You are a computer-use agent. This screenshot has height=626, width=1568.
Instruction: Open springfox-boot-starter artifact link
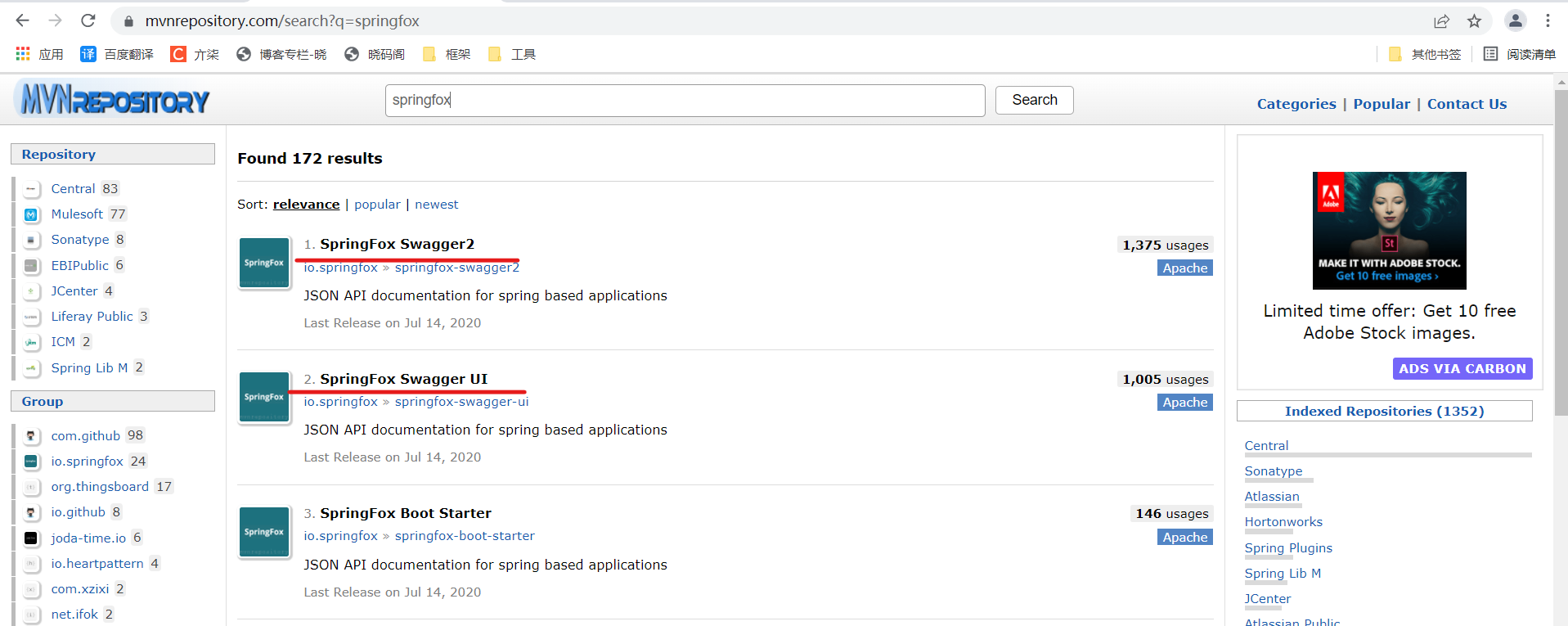(x=465, y=536)
